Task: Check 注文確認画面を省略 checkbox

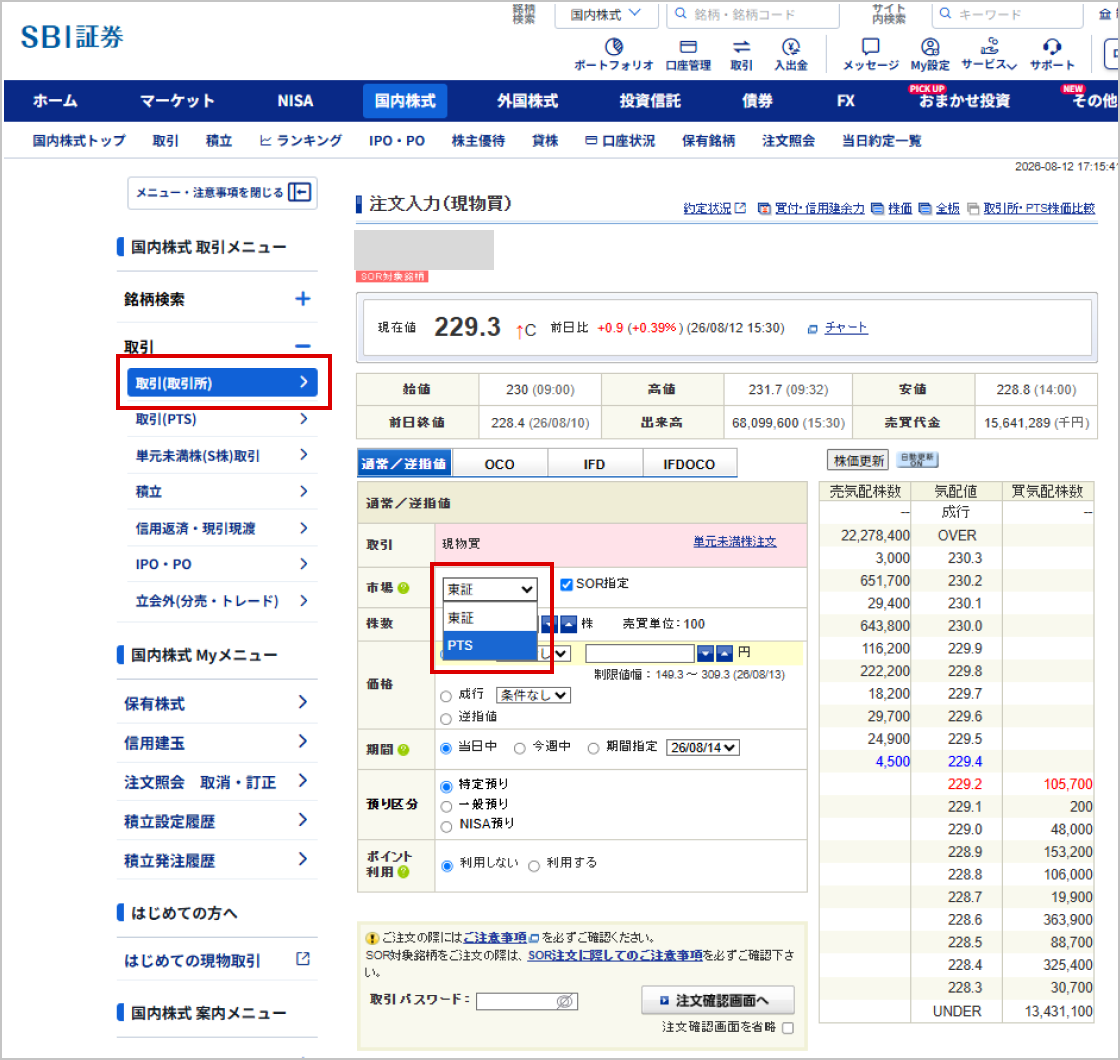Action: click(x=788, y=1028)
